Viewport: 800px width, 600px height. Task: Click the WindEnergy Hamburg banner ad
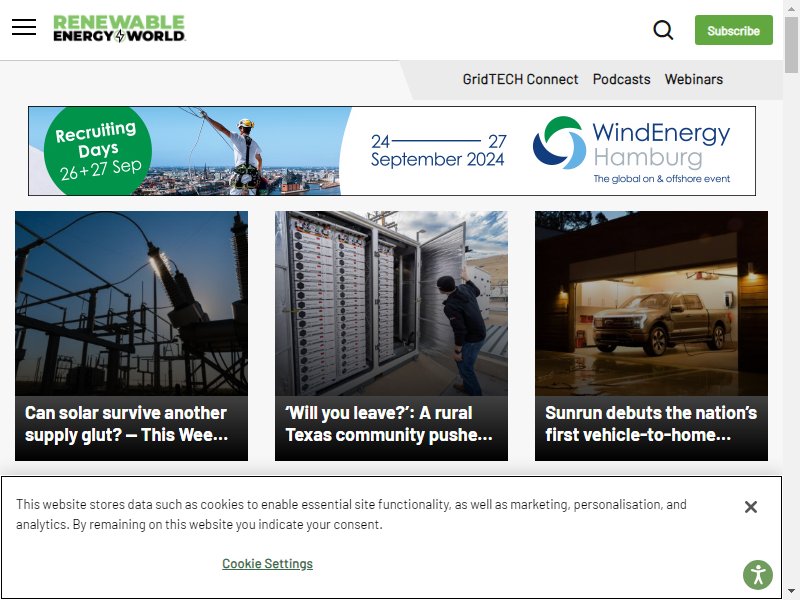[392, 151]
